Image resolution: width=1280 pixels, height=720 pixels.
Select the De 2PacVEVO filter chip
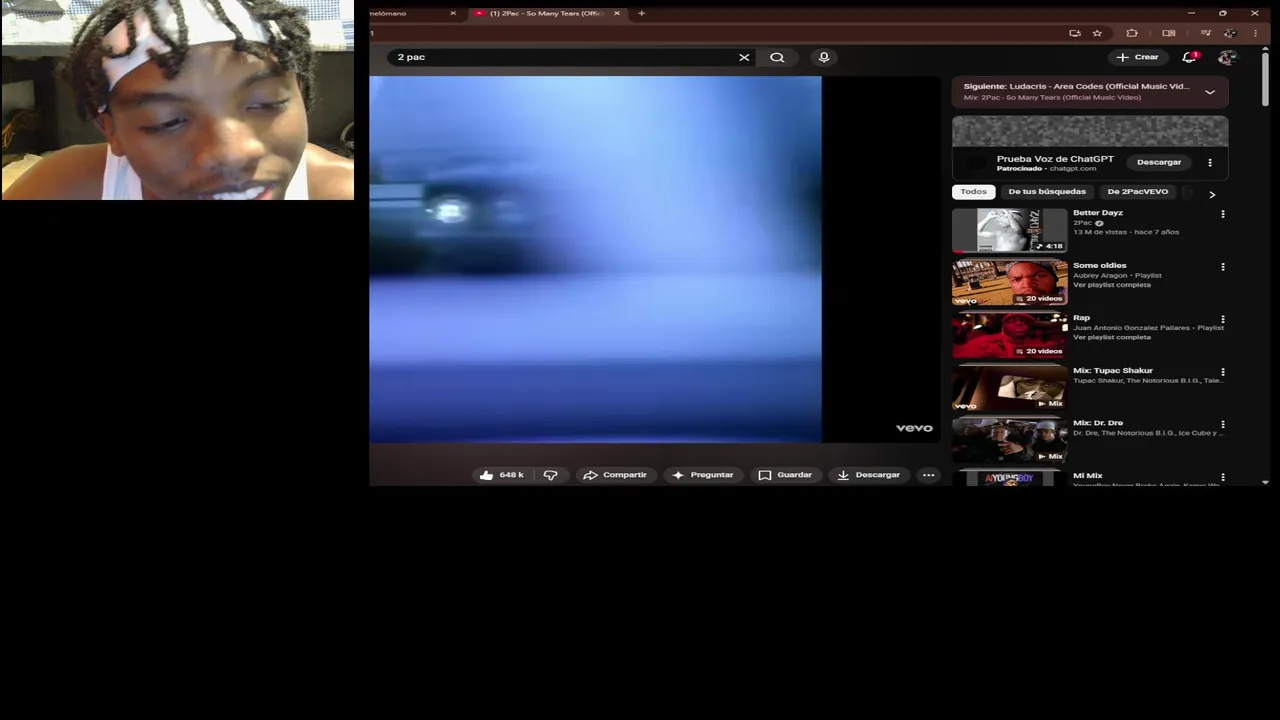click(1138, 192)
